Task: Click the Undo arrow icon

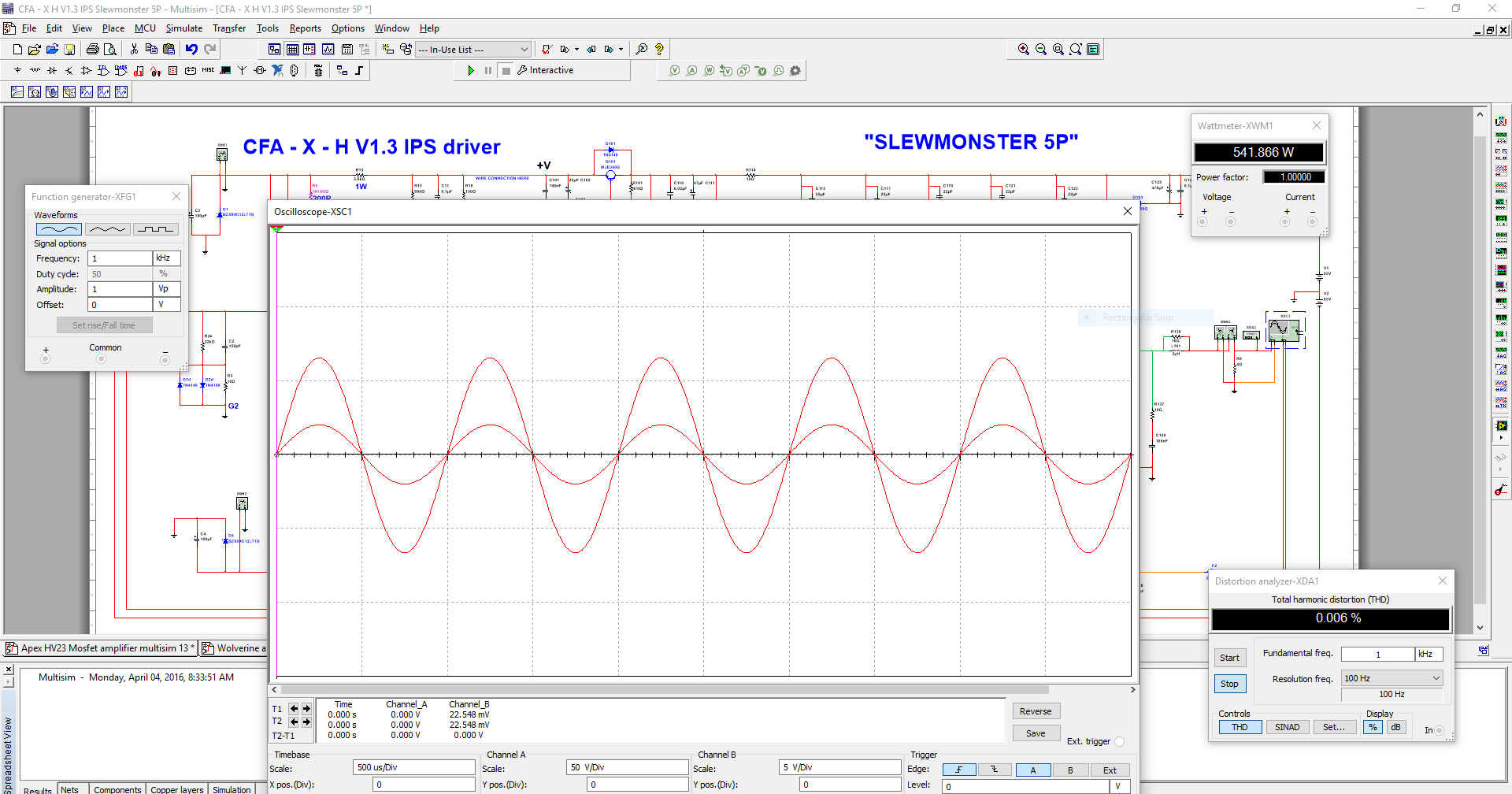Action: pyautogui.click(x=191, y=49)
